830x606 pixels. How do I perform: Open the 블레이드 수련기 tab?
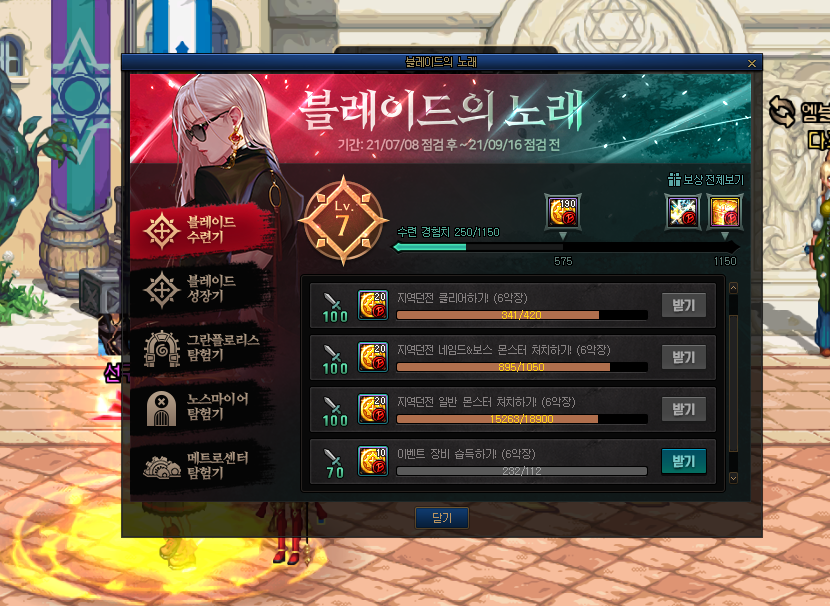(202, 230)
